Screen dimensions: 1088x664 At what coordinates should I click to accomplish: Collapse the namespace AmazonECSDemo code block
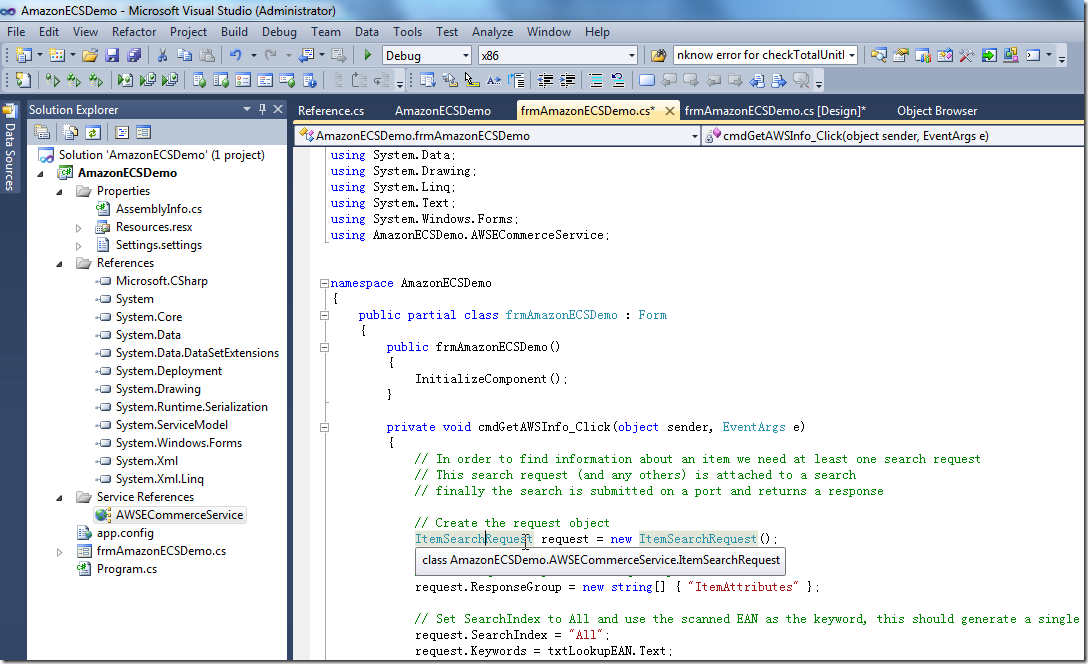(x=323, y=283)
